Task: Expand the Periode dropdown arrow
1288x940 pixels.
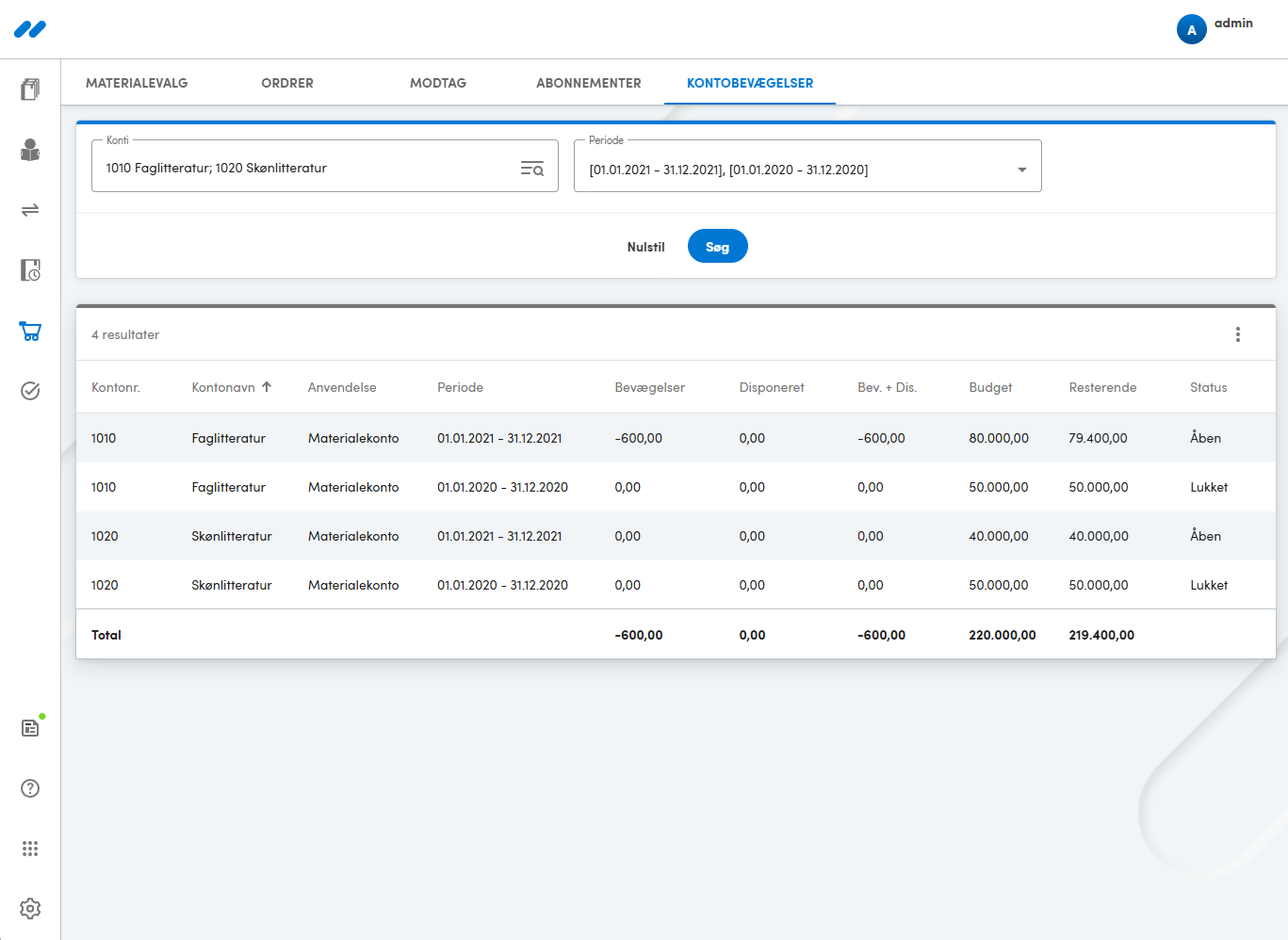Action: [1022, 170]
